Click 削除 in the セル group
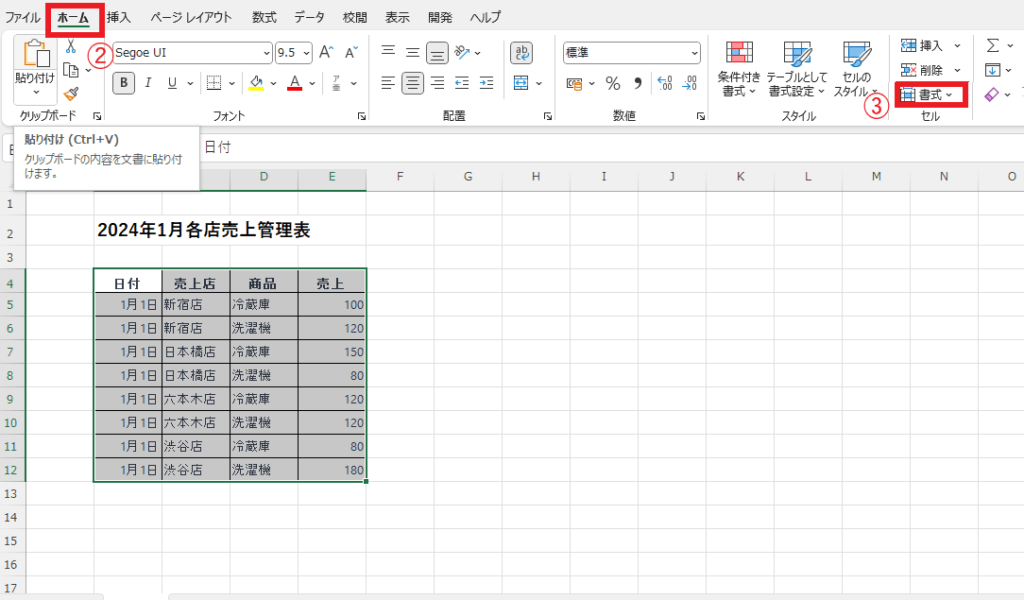Screen dimensions: 1024x600 (922, 70)
